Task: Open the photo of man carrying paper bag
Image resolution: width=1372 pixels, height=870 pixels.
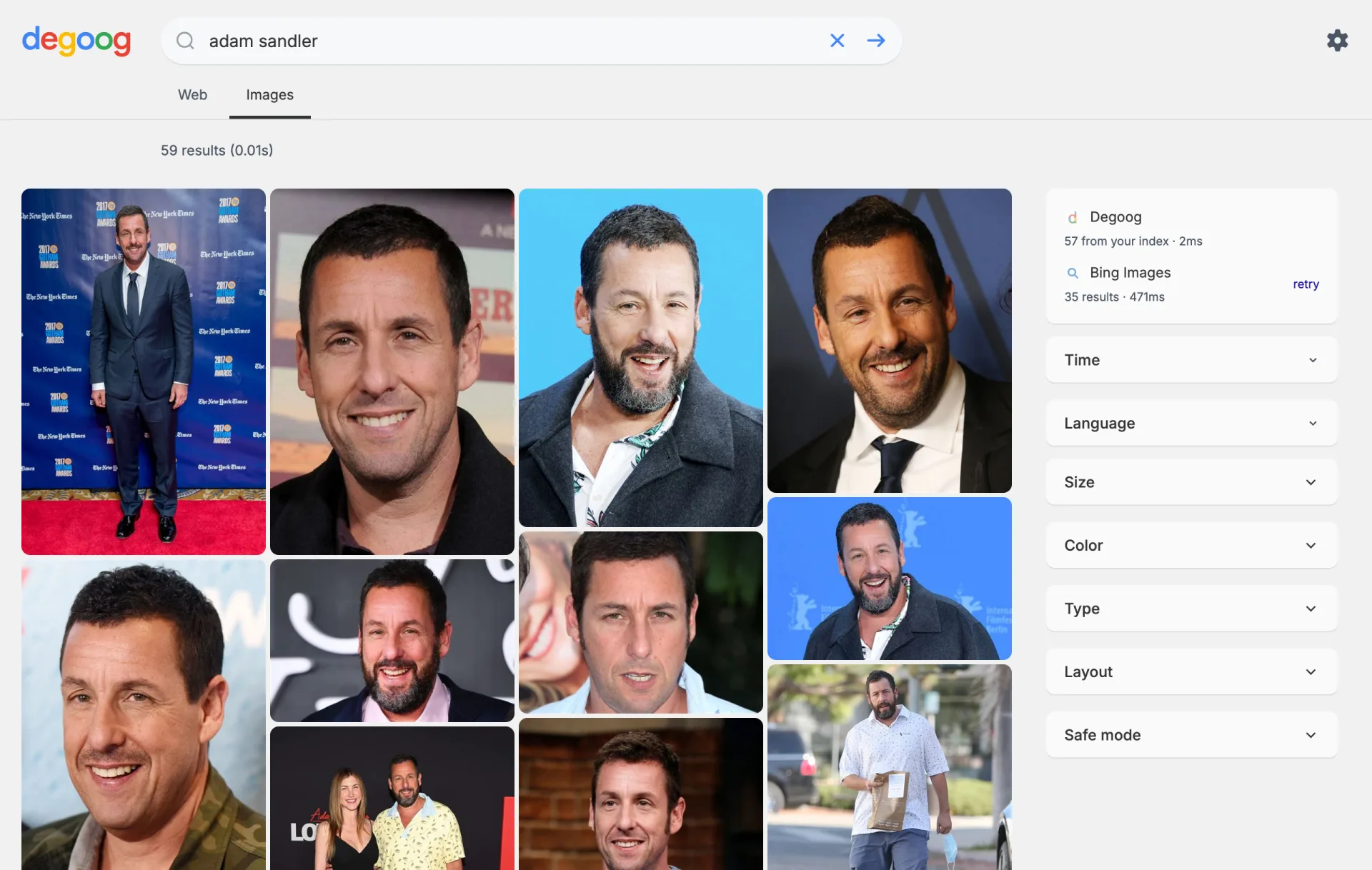Action: coord(890,767)
